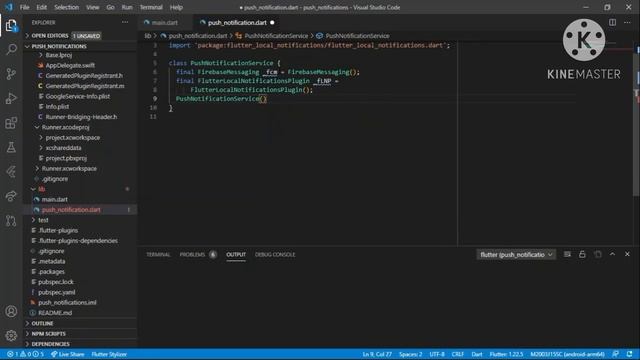Image resolution: width=640 pixels, height=360 pixels.
Task: Click the notifications bell in status bar
Action: point(630,354)
